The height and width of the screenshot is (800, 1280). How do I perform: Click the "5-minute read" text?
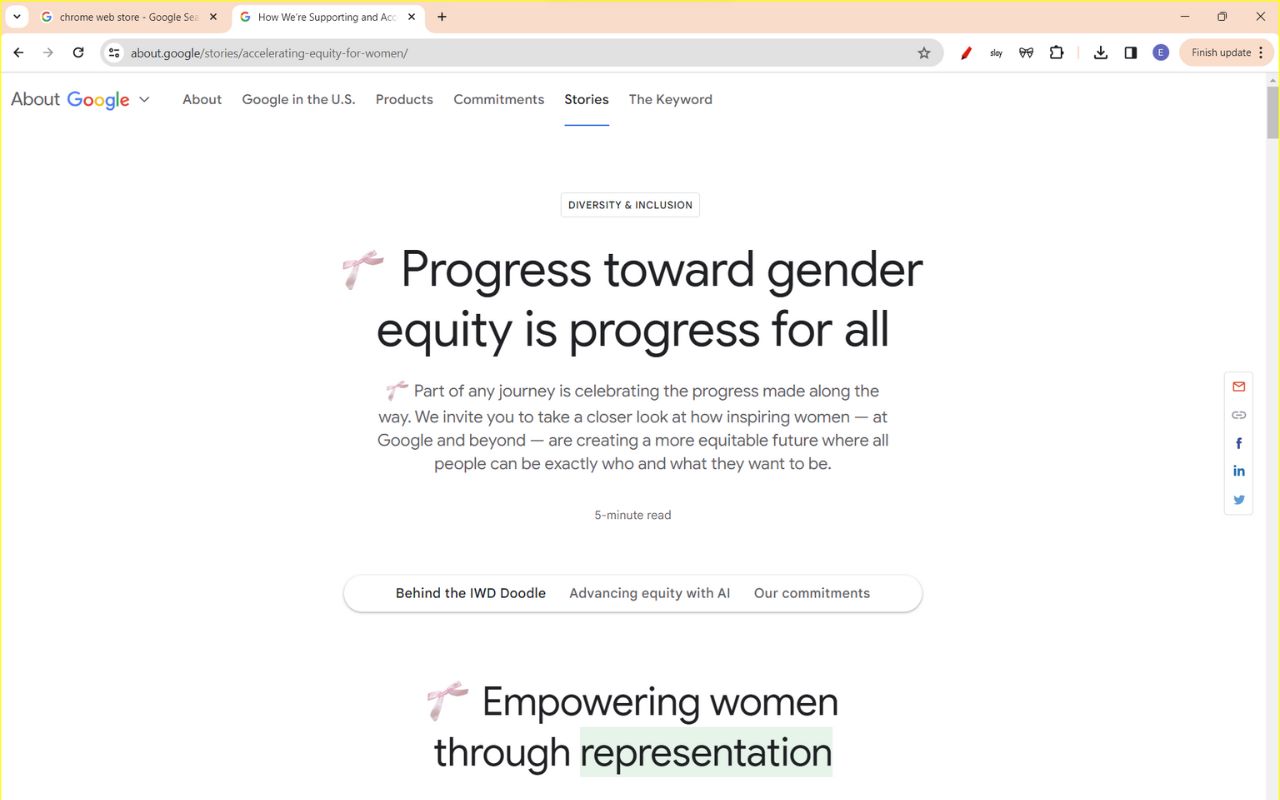coord(633,515)
